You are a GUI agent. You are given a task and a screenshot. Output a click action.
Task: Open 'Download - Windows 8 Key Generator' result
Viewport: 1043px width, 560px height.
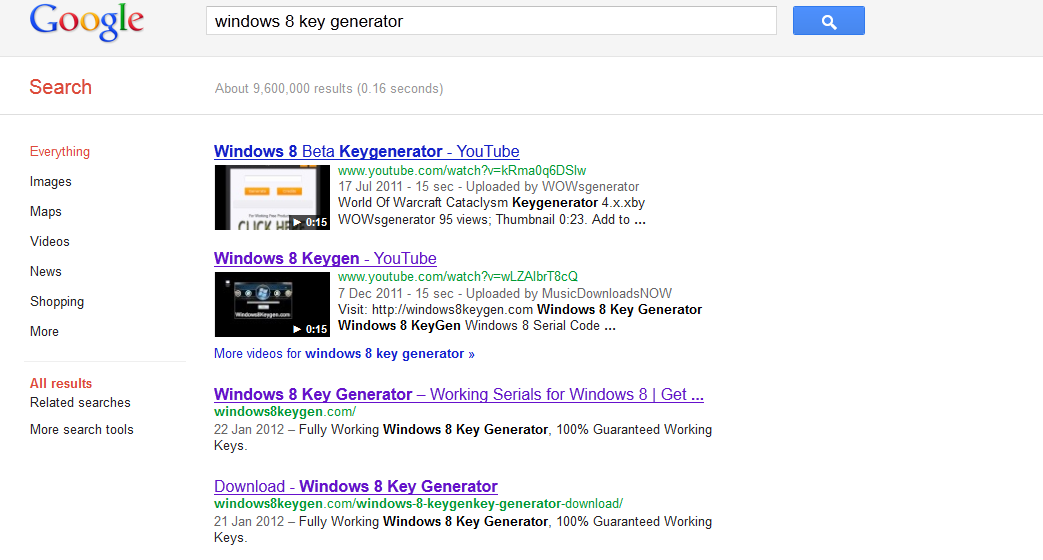[x=356, y=486]
